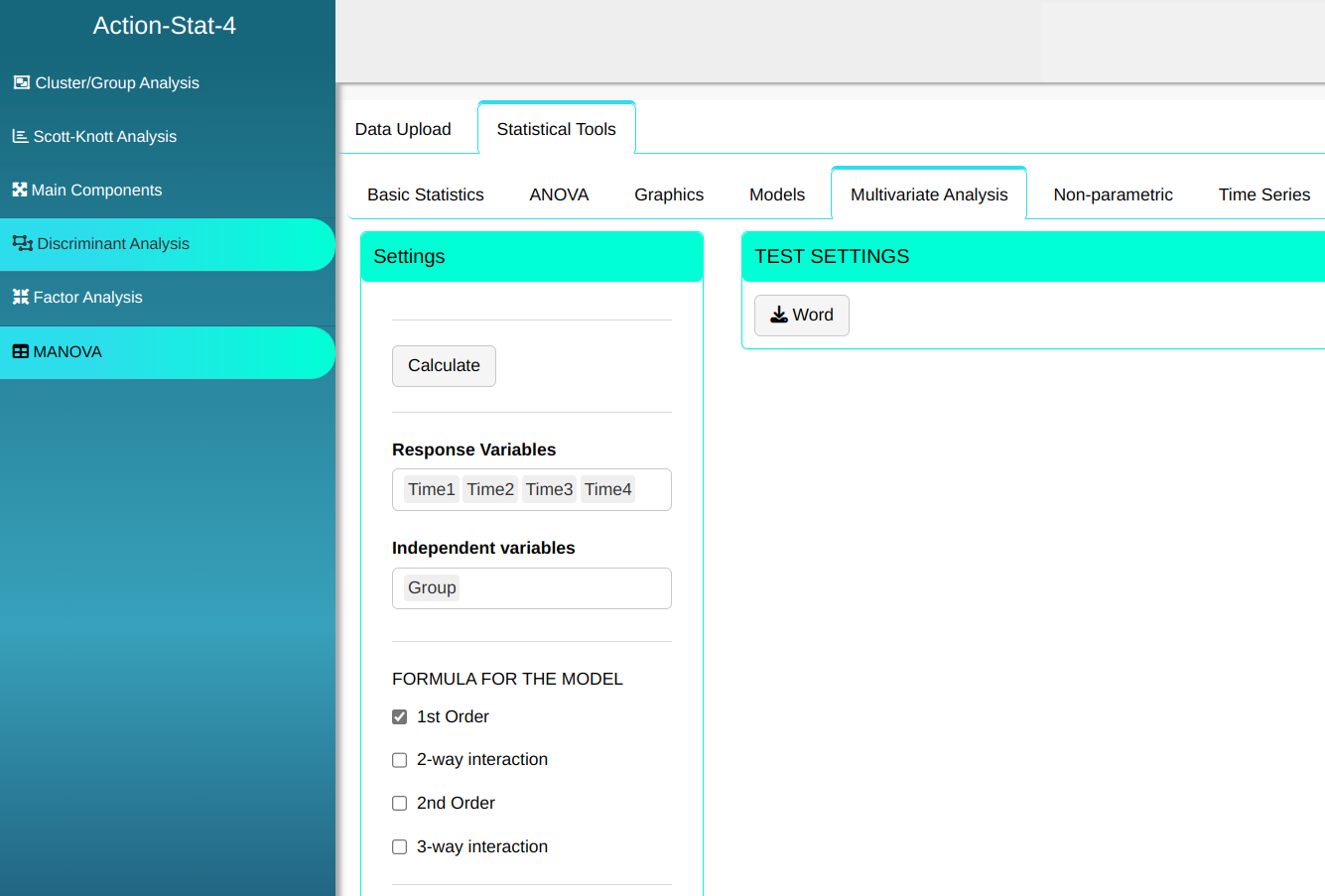The width and height of the screenshot is (1325, 896).
Task: Click the Discriminant Analysis icon
Action: point(22,243)
